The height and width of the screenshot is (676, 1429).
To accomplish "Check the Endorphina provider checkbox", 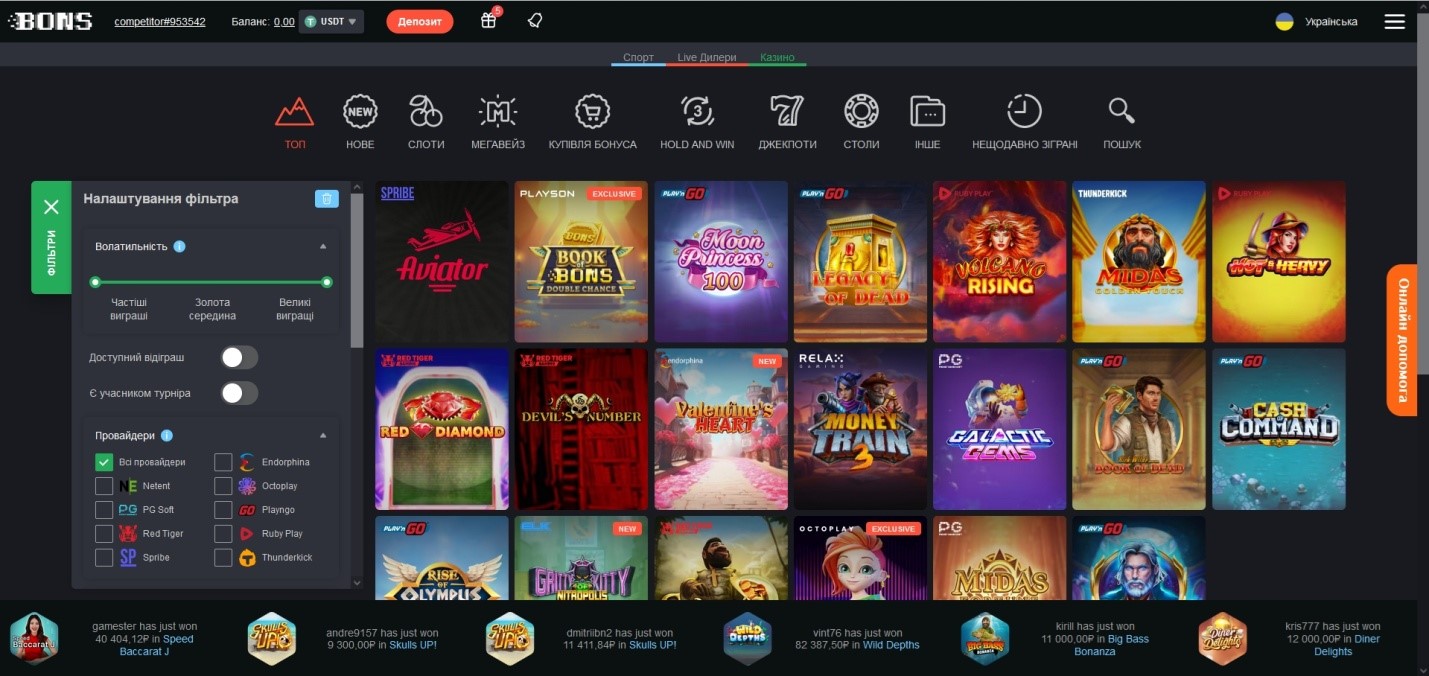I will (223, 462).
